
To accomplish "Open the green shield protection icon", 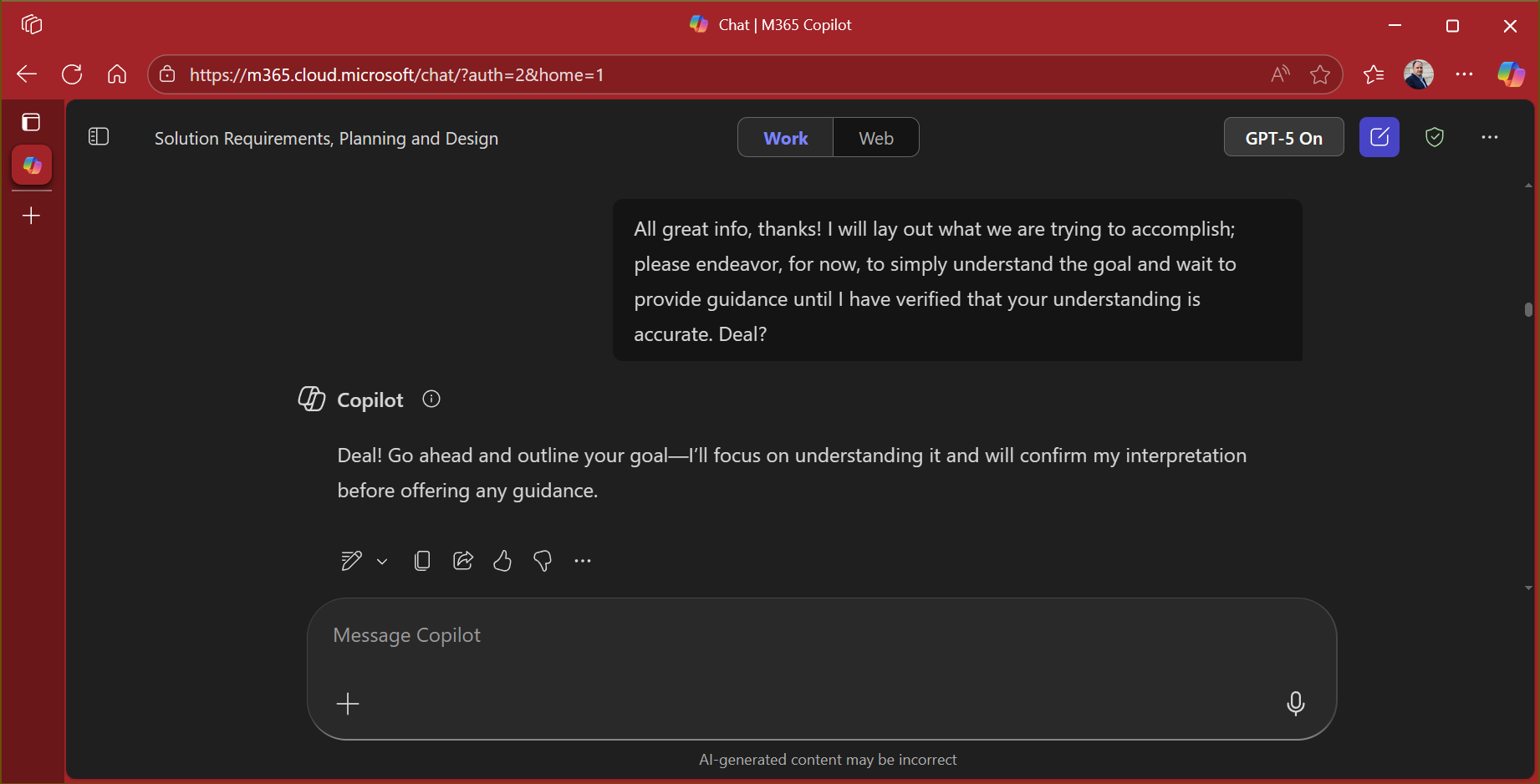I will click(1435, 137).
